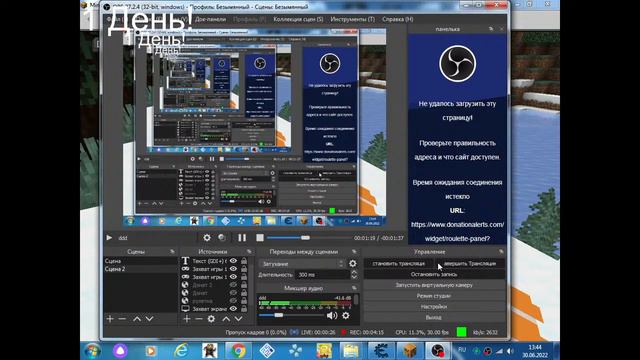Click the audio mixer vertical scrollbar

click(x=356, y=301)
